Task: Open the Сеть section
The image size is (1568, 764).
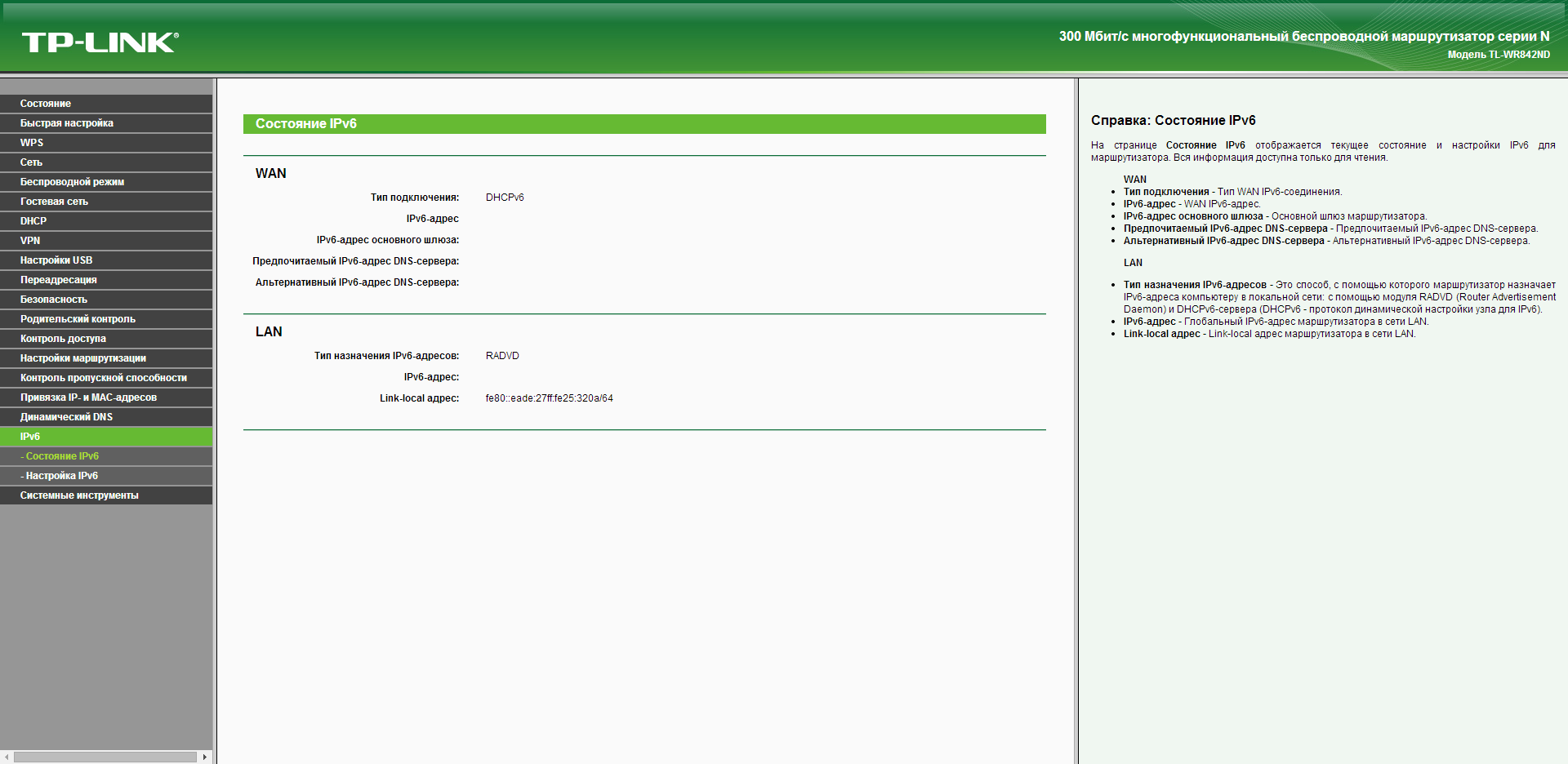Action: [106, 162]
